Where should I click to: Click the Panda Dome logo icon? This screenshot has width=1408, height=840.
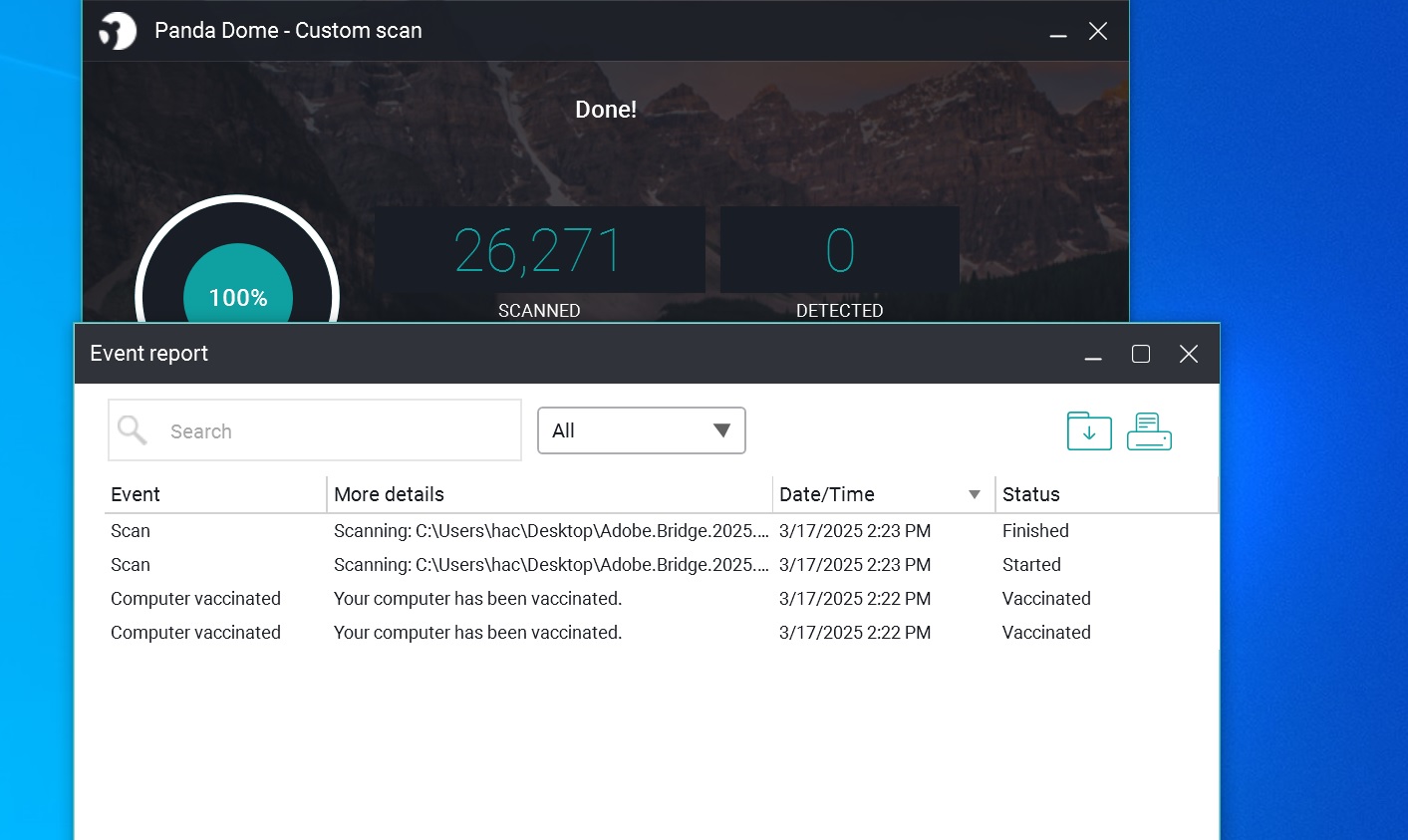click(118, 31)
